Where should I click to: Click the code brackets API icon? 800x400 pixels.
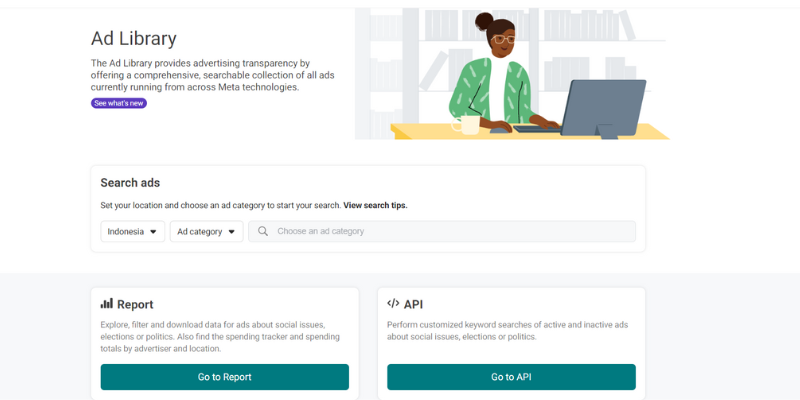[393, 304]
